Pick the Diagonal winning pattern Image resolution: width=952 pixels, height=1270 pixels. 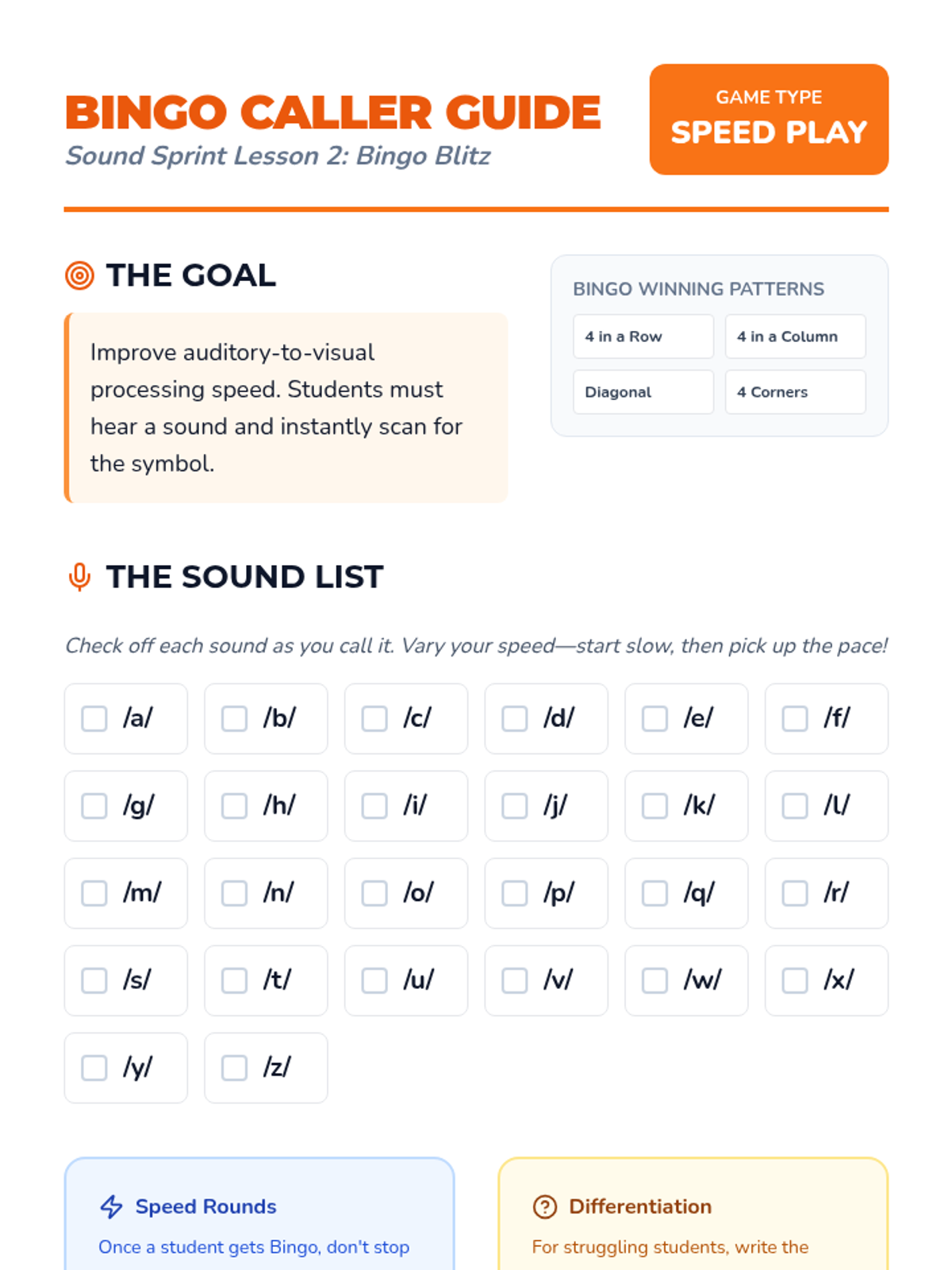[x=643, y=392]
